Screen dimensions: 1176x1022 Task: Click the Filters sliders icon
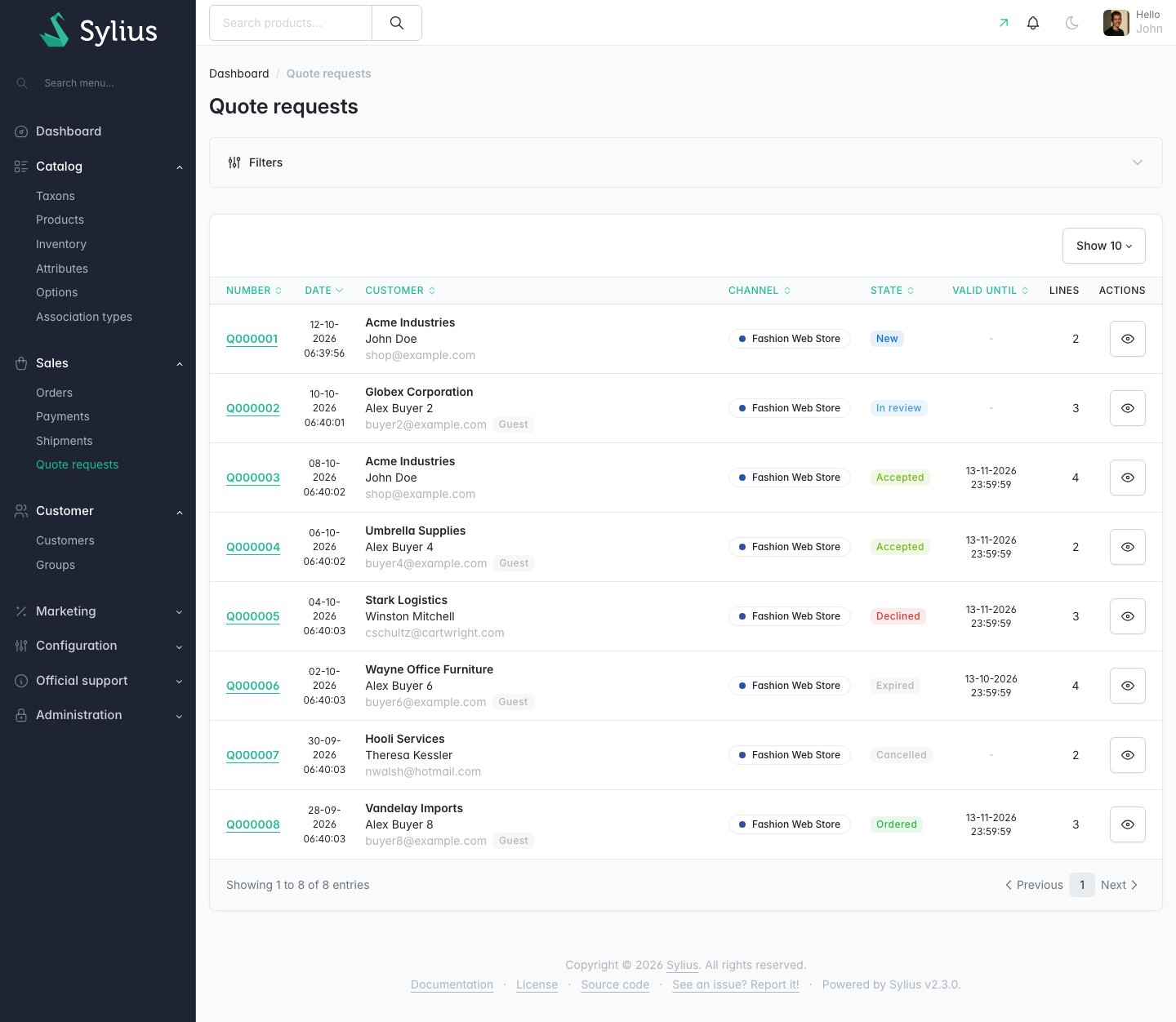coord(234,162)
